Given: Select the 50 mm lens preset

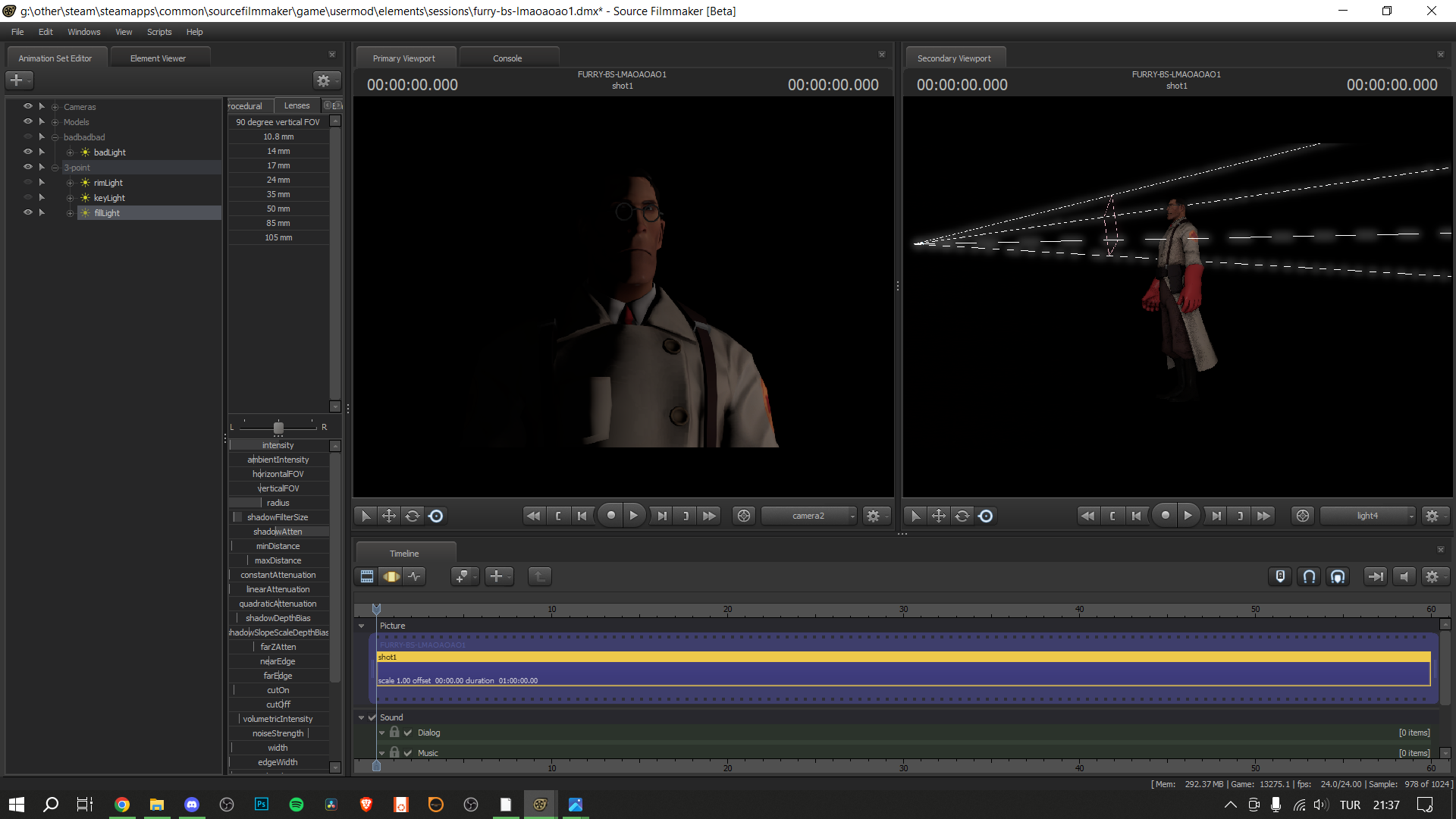Looking at the screenshot, I should 278,209.
